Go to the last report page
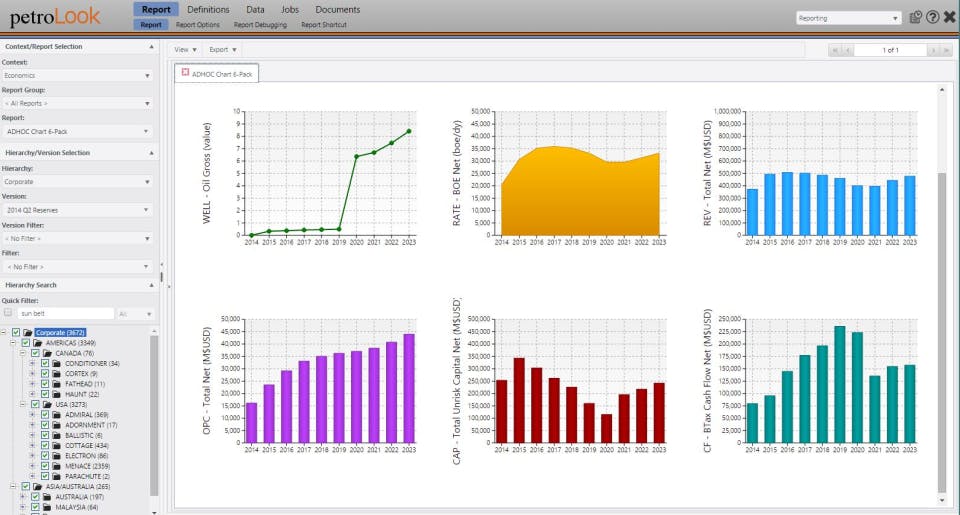 947,50
